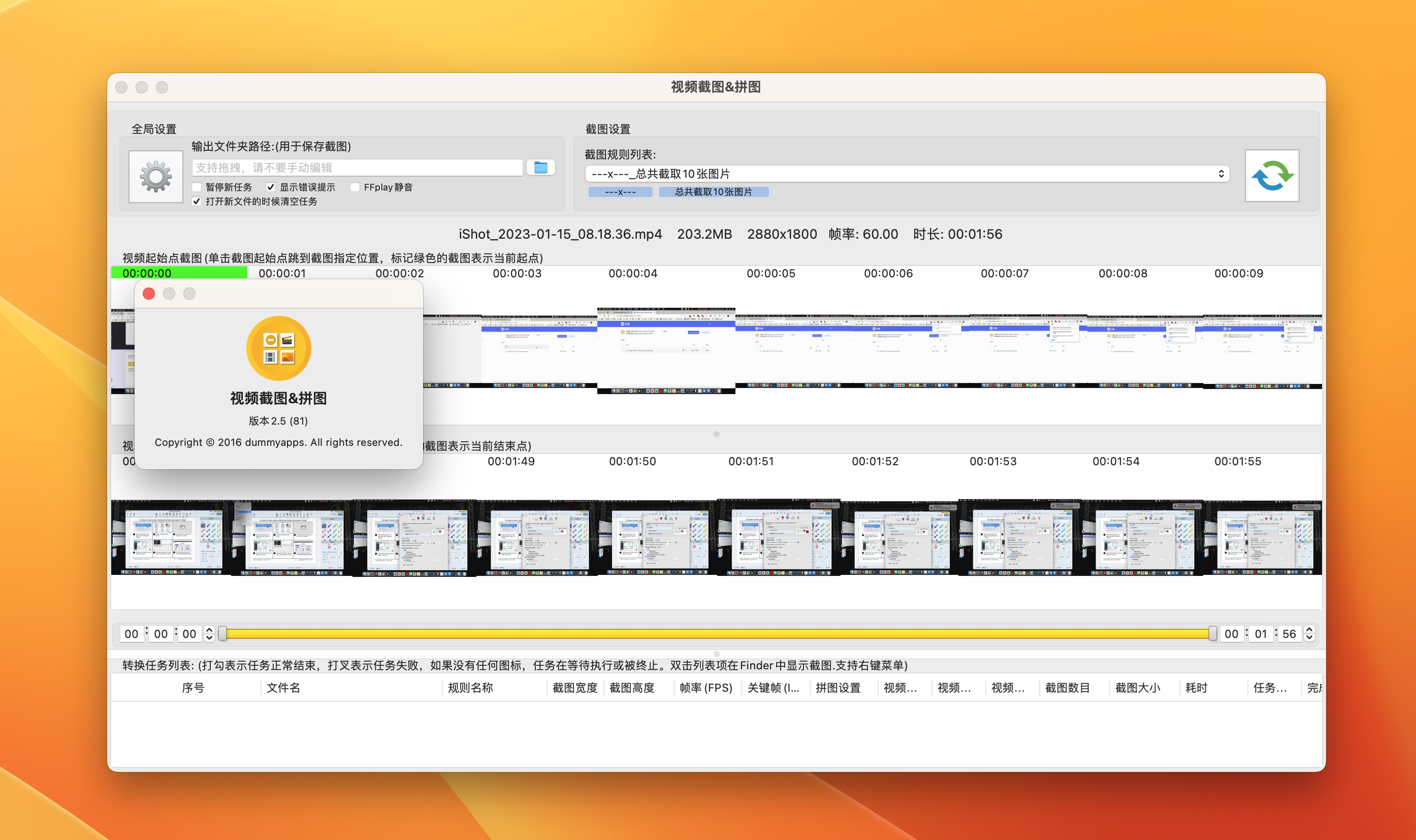This screenshot has width=1416, height=840.
Task: Open the 截图规则列表 dropdown
Action: (x=907, y=174)
